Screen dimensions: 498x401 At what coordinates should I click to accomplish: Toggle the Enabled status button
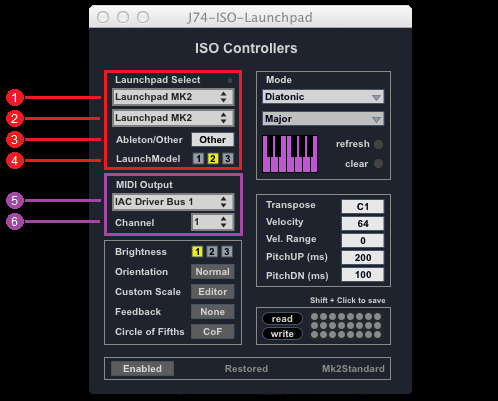142,369
